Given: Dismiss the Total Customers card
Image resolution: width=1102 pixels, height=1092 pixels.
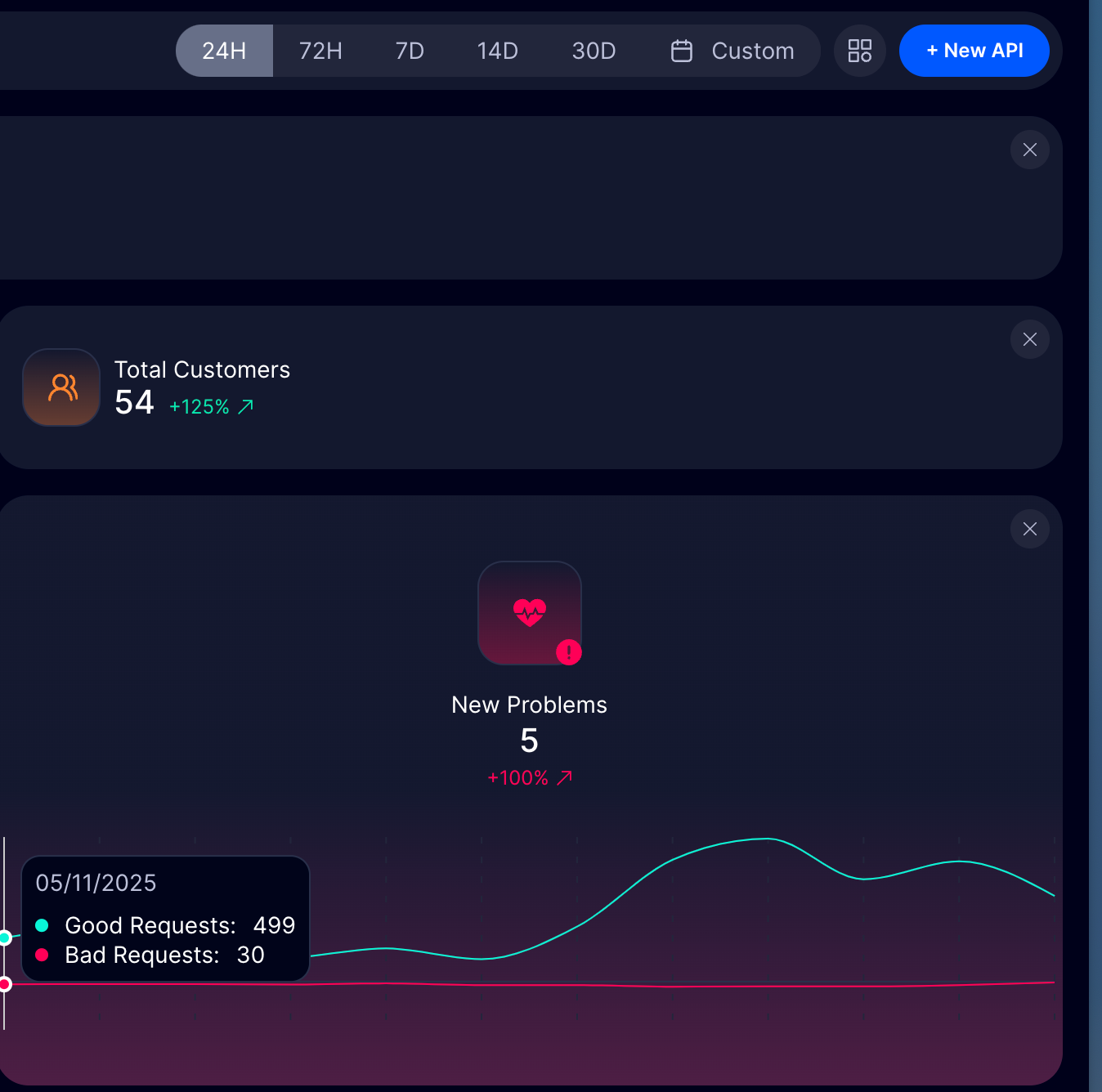Looking at the screenshot, I should 1029,339.
